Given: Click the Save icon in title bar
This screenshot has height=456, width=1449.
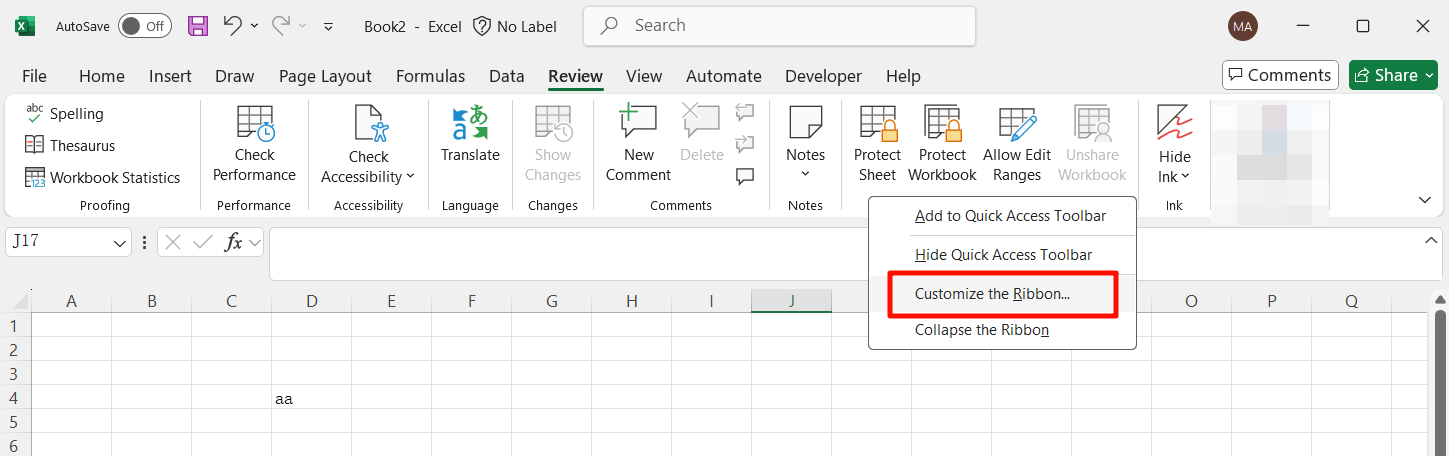Looking at the screenshot, I should coord(198,26).
